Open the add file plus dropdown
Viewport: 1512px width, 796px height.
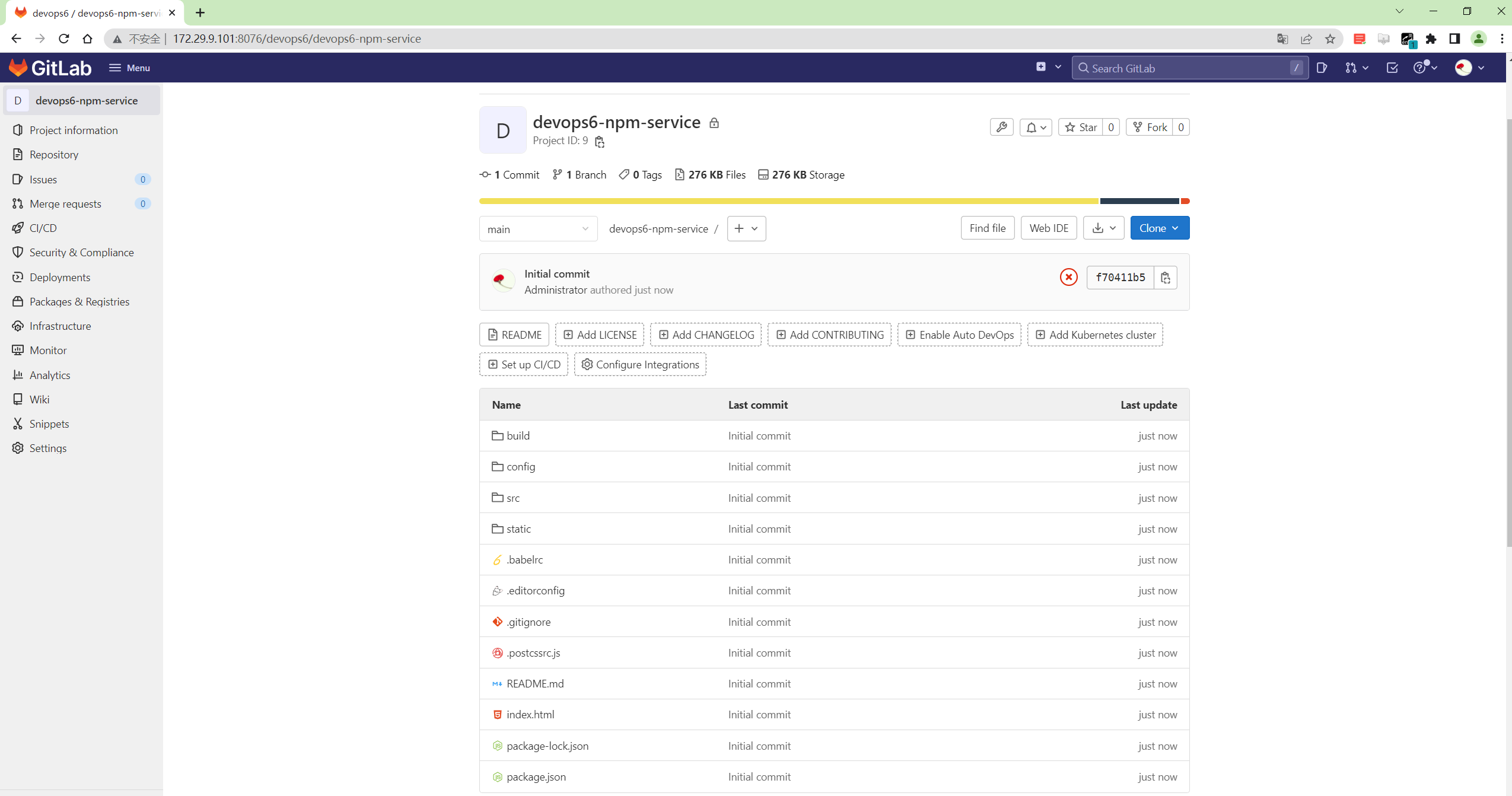pos(746,228)
